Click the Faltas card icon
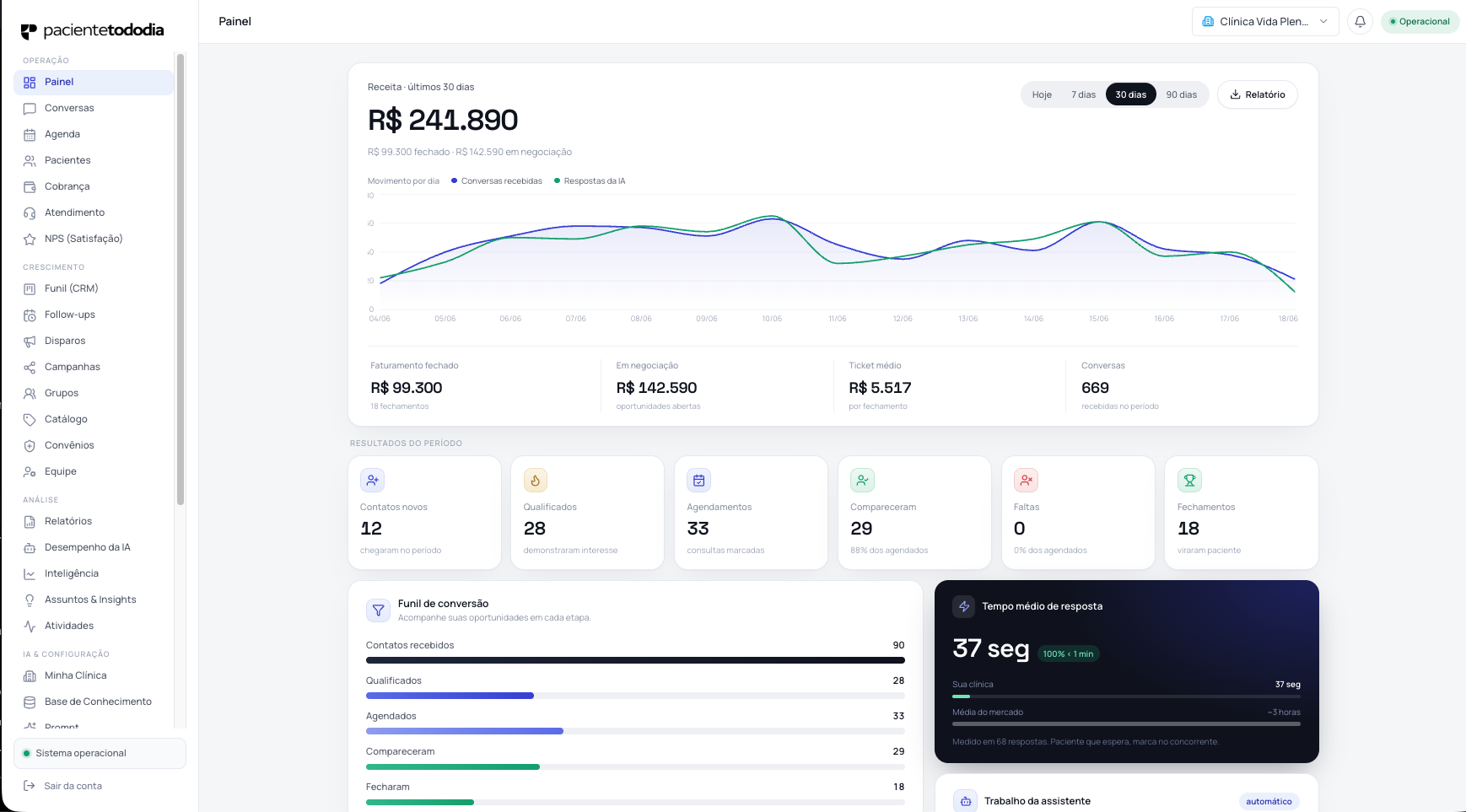Viewport: 1466px width, 812px height. (x=1026, y=480)
